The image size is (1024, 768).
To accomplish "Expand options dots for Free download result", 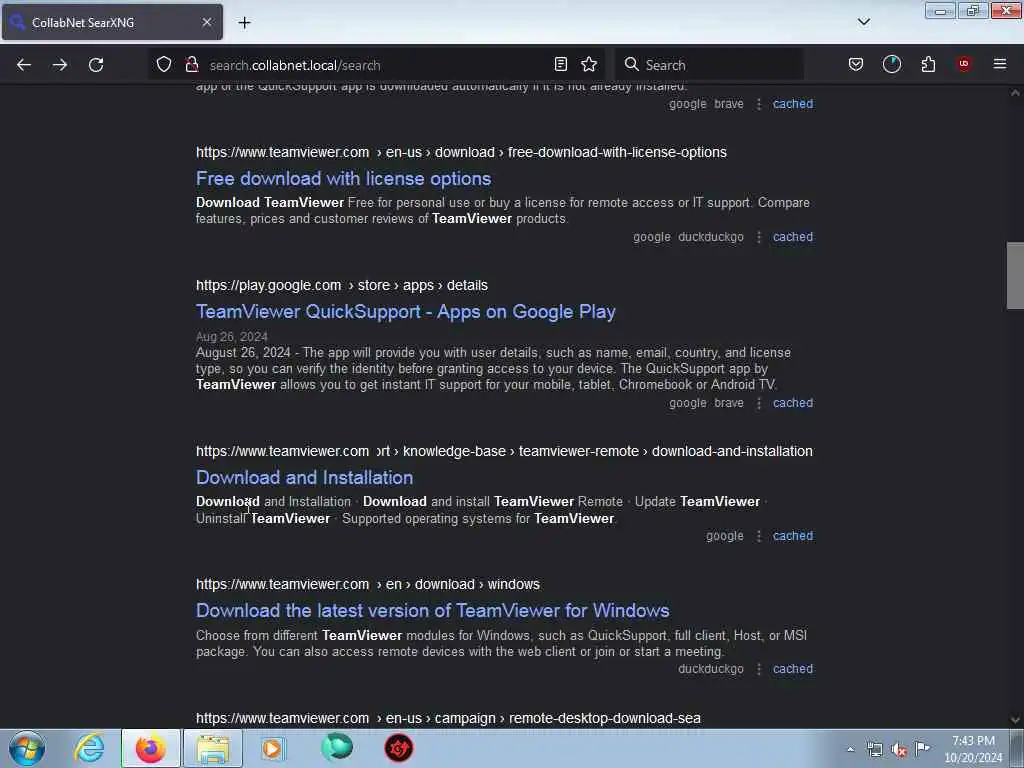I will point(759,237).
